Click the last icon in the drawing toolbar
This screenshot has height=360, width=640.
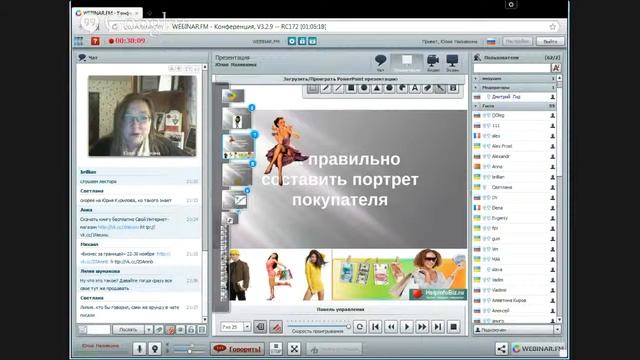[453, 88]
